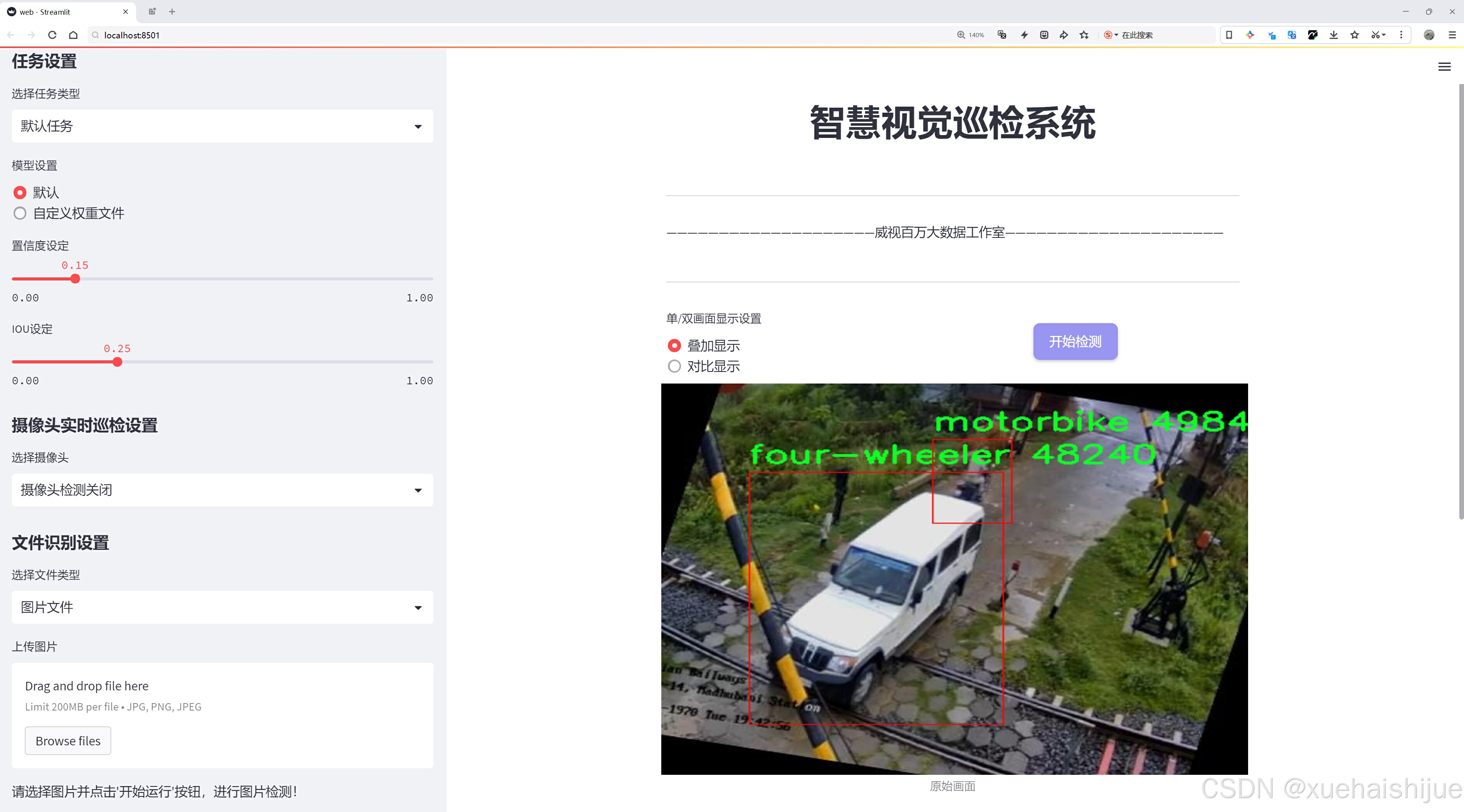Select 对比显示 display mode
Screen dimensions: 1464x812
[x=674, y=366]
